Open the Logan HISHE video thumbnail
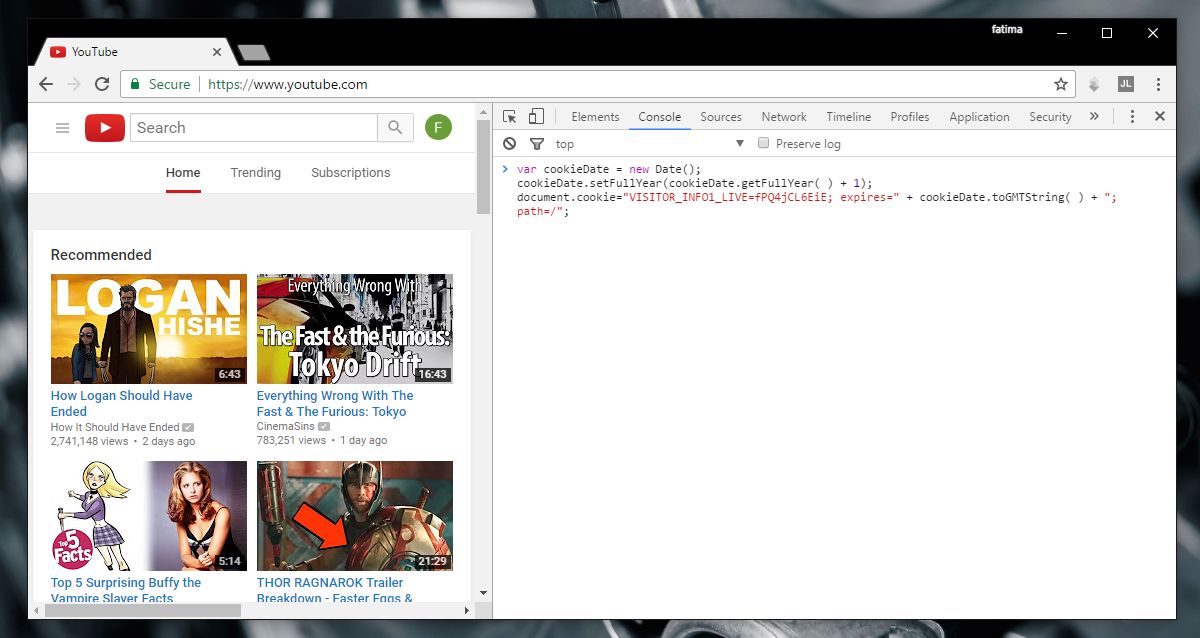The height and width of the screenshot is (638, 1200). tap(149, 329)
